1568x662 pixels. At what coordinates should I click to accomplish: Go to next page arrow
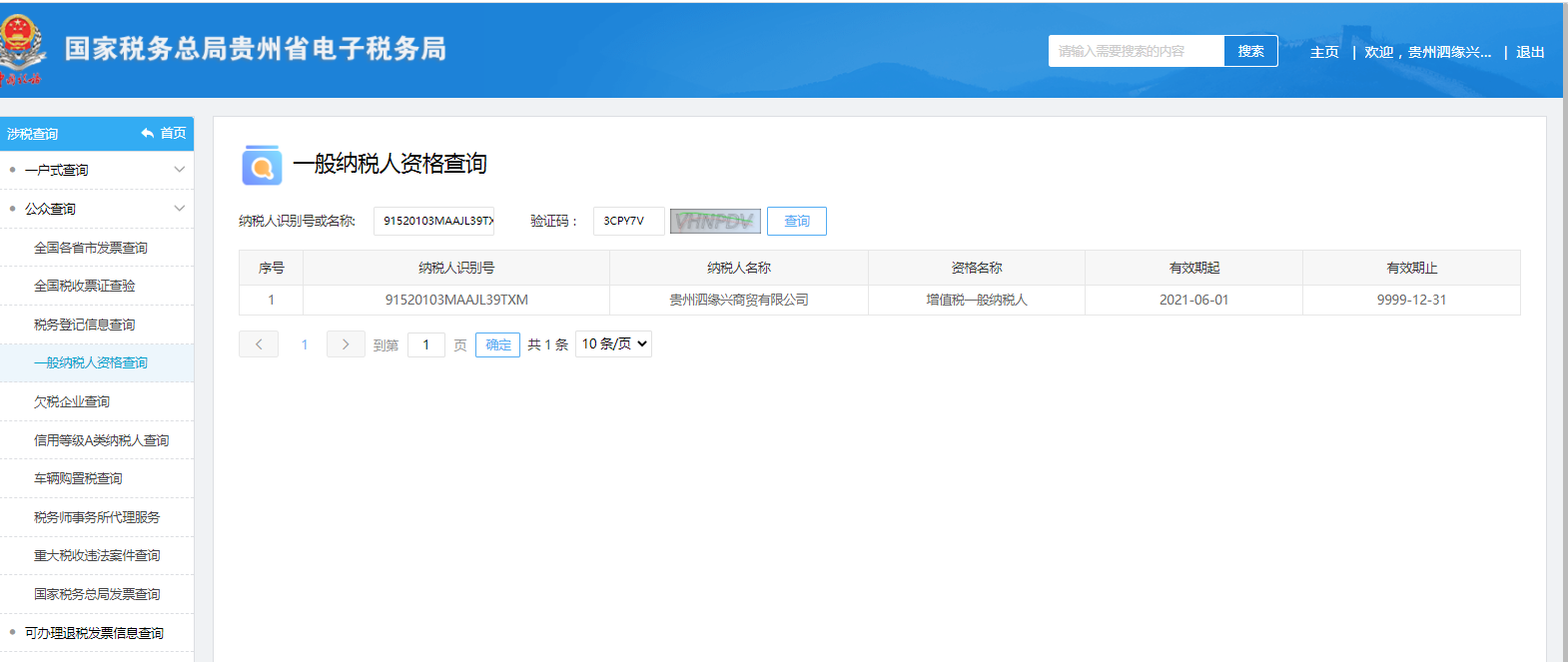[x=346, y=344]
